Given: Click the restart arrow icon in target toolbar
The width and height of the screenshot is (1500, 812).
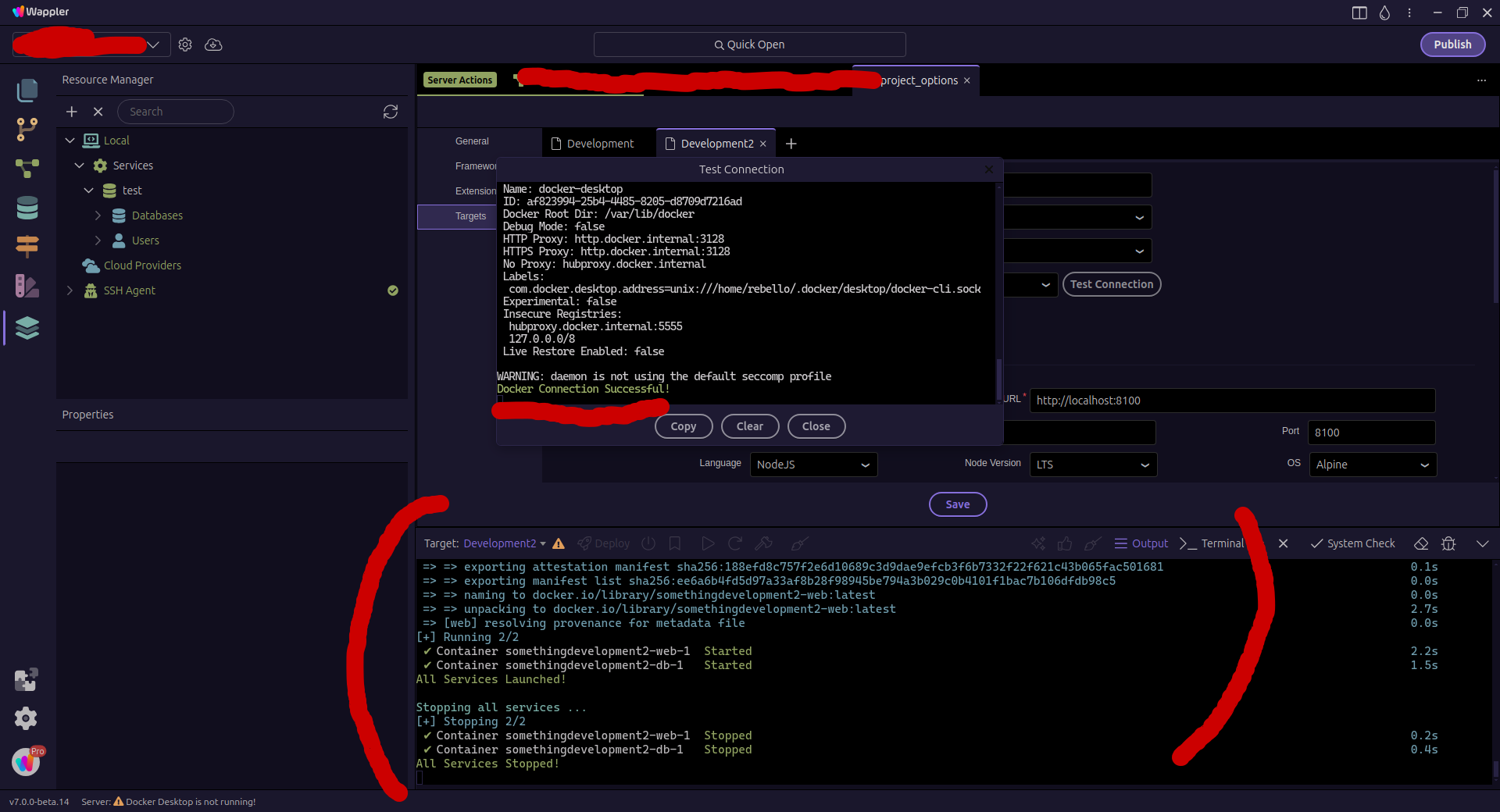Looking at the screenshot, I should coord(735,543).
